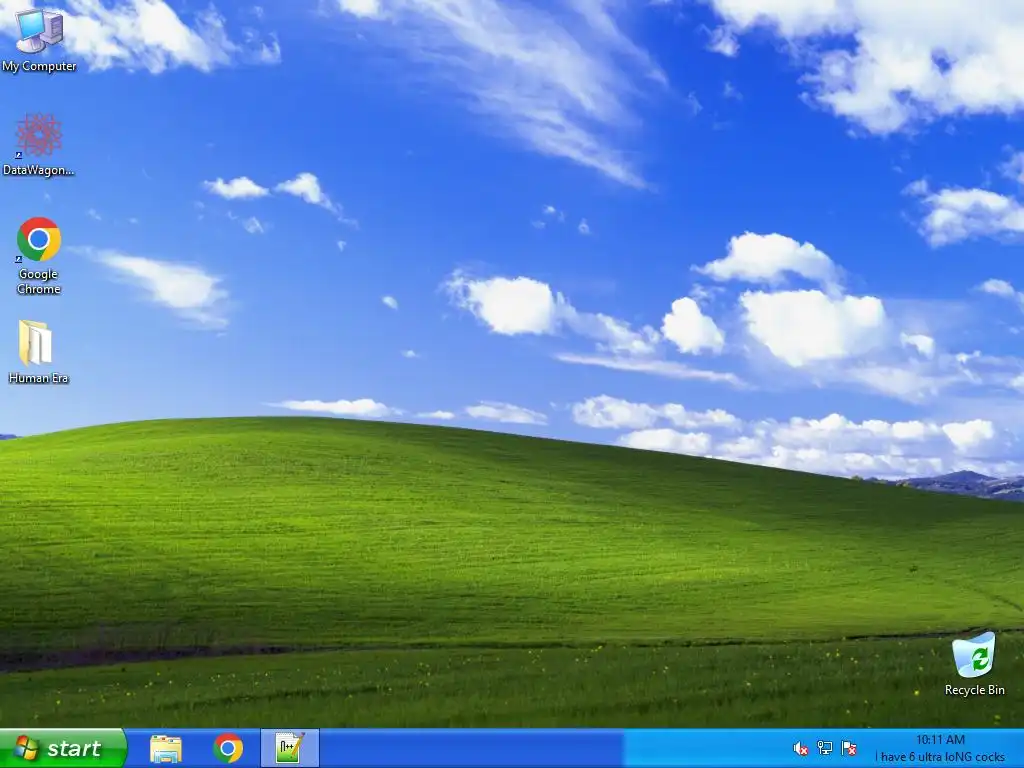This screenshot has height=768, width=1024.
Task: Open the Start menu
Action: click(x=63, y=748)
